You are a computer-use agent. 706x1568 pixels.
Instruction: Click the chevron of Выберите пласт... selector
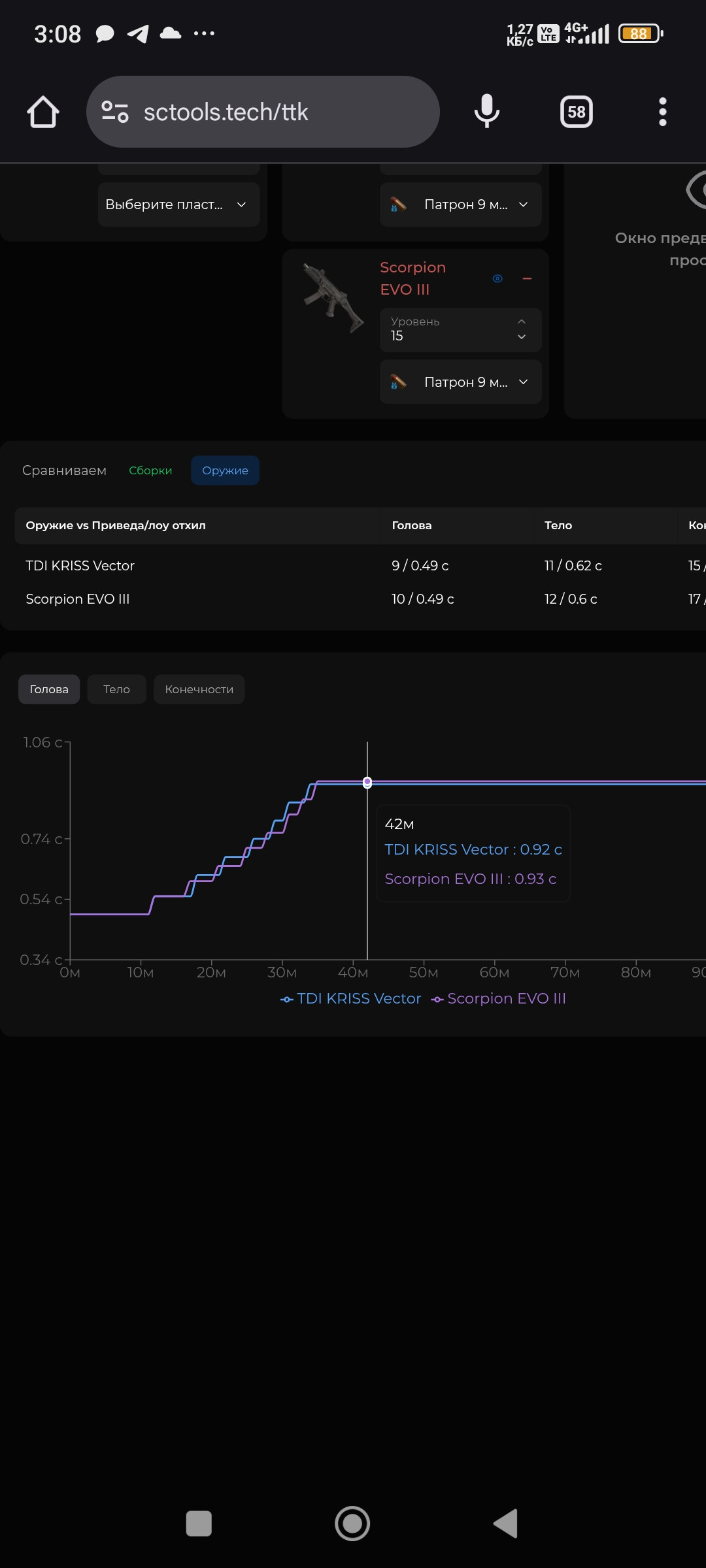tap(241, 204)
